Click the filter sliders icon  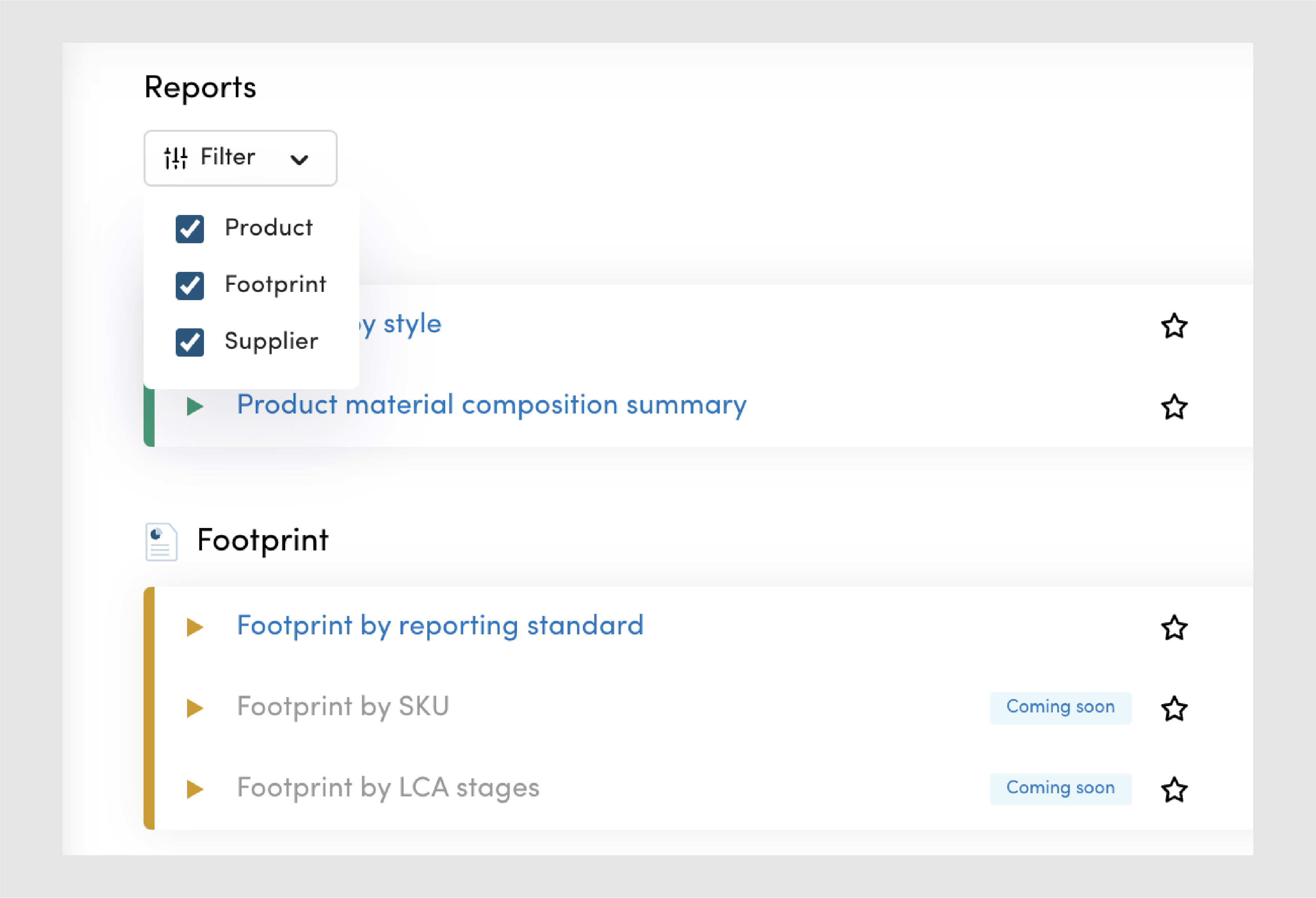[x=176, y=158]
